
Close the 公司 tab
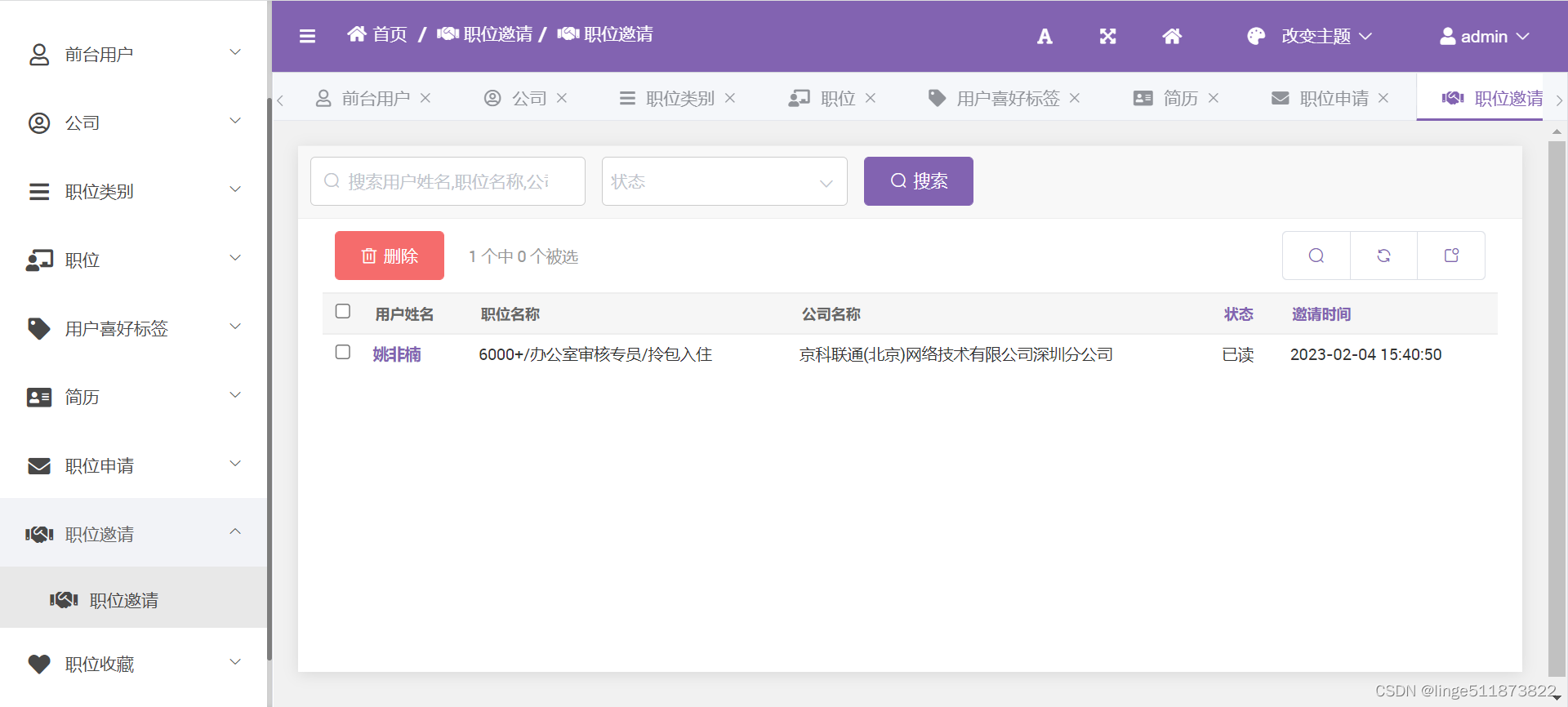562,98
